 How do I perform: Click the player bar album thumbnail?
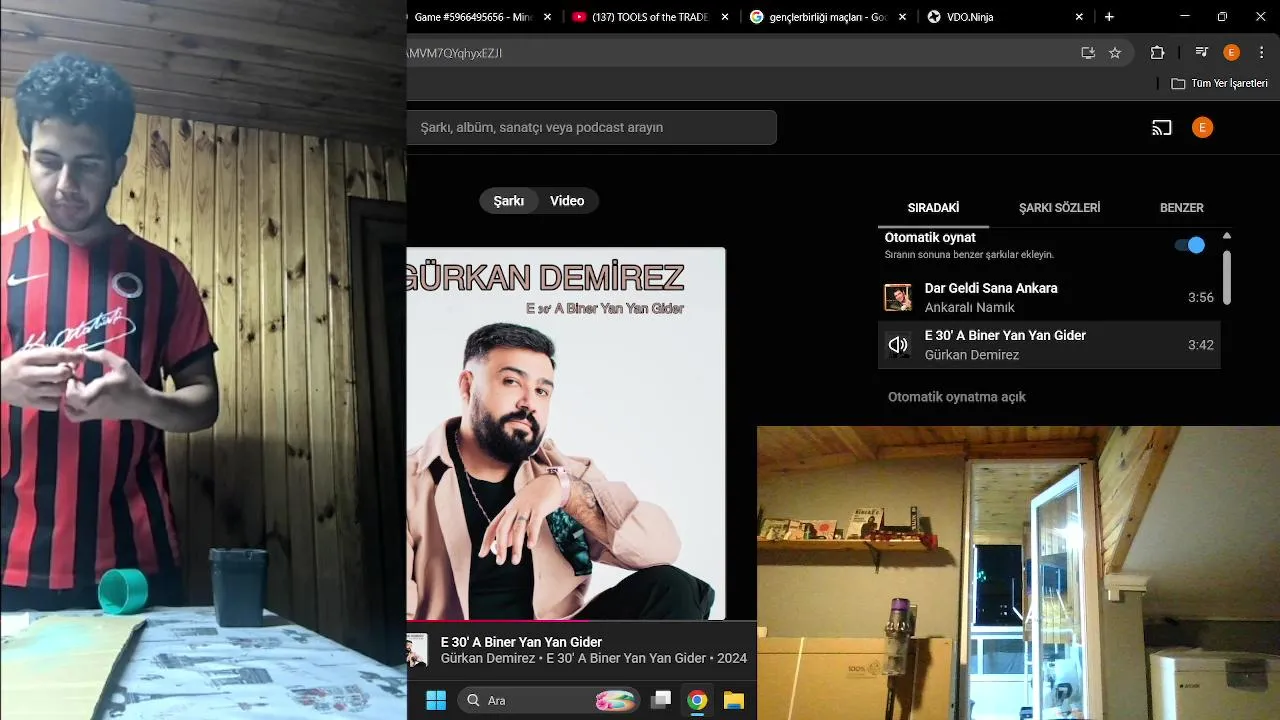417,650
